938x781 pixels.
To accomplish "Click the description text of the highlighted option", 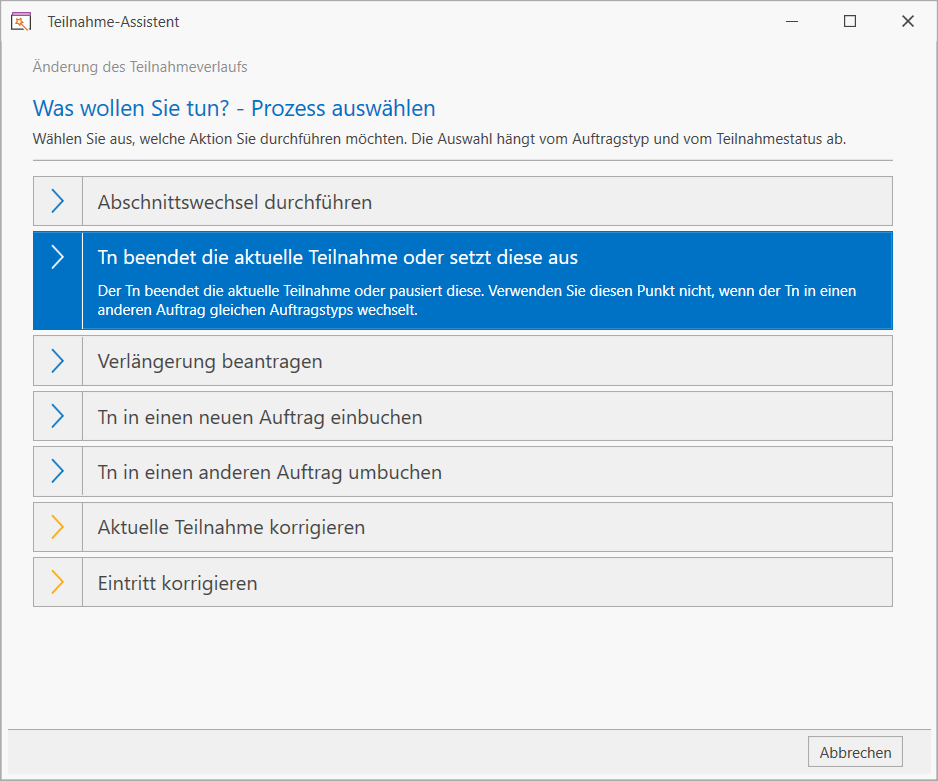I will (x=477, y=300).
